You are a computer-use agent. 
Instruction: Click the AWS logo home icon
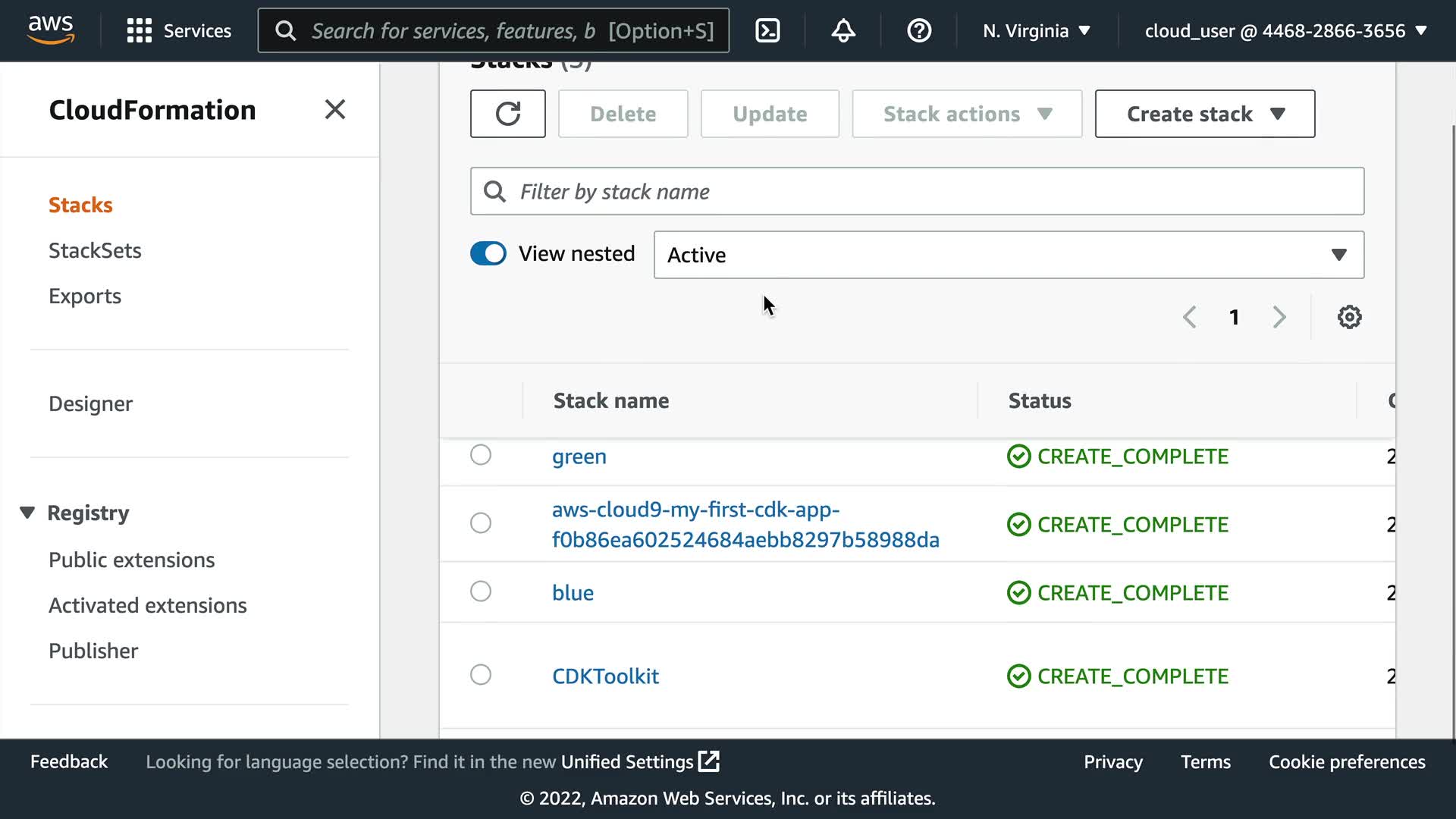(51, 30)
